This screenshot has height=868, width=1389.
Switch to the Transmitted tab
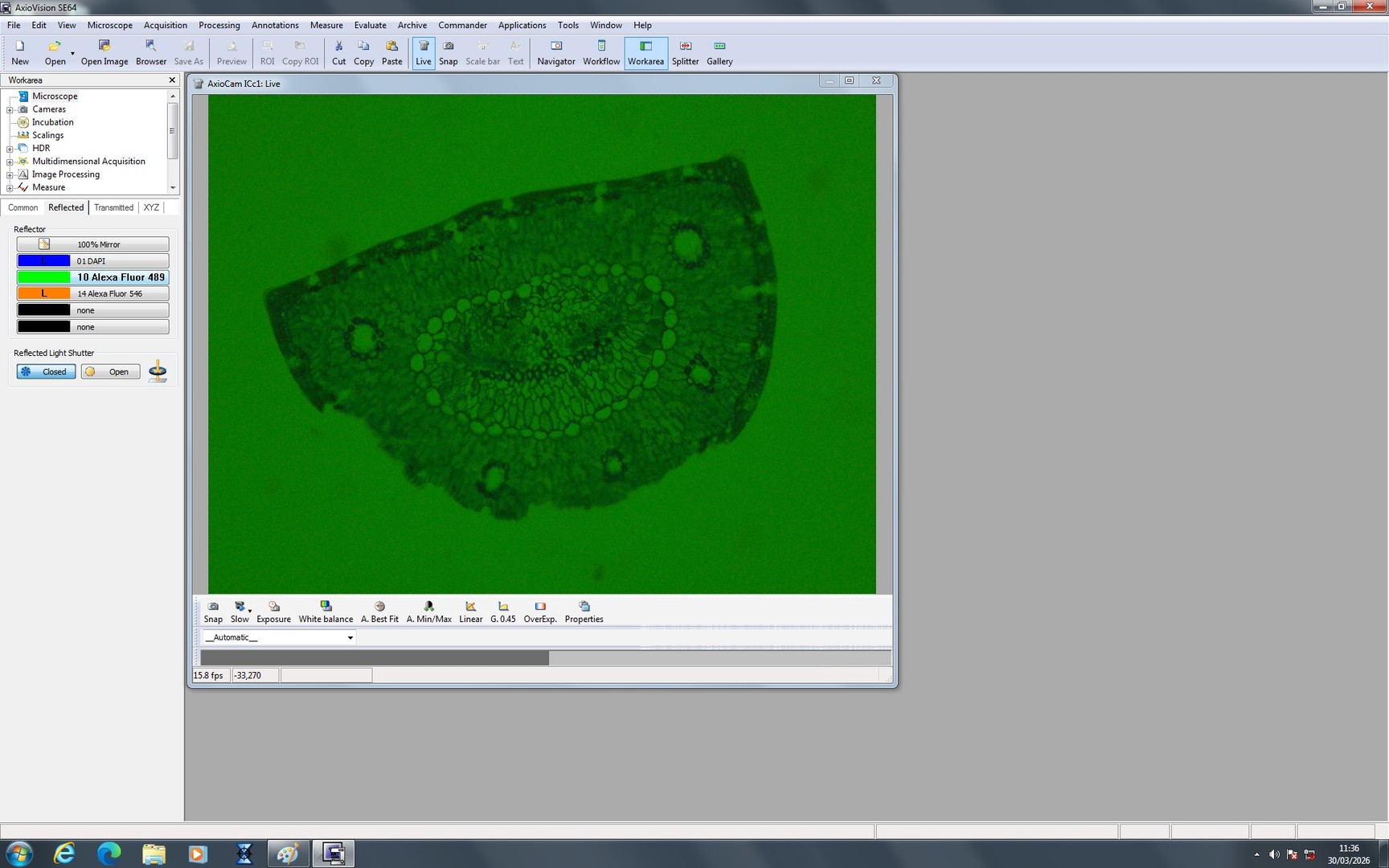click(x=113, y=207)
